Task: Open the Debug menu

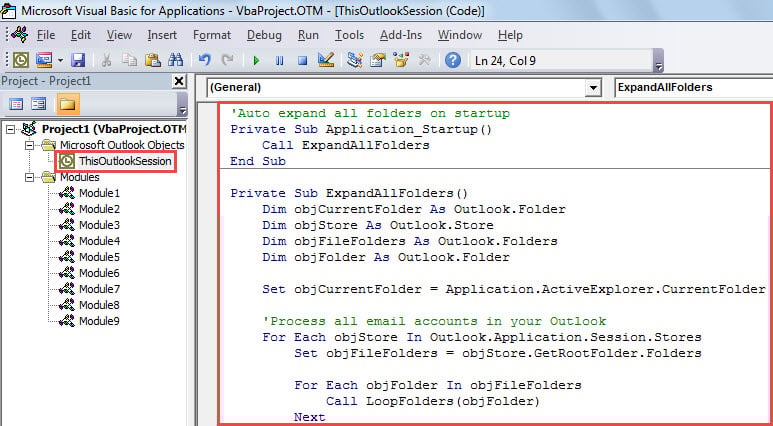Action: tap(264, 36)
